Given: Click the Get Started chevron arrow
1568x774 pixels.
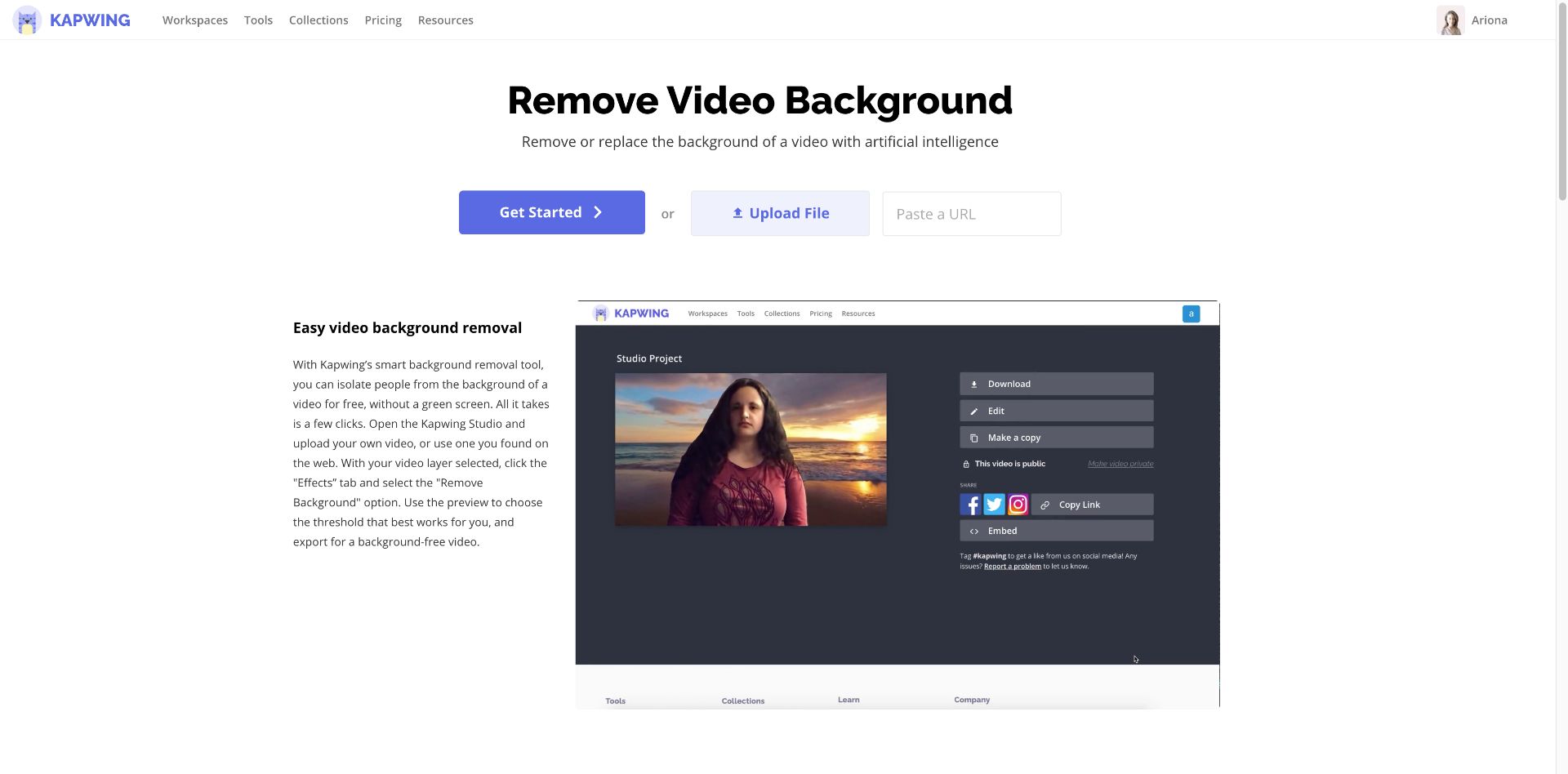Looking at the screenshot, I should 598,212.
